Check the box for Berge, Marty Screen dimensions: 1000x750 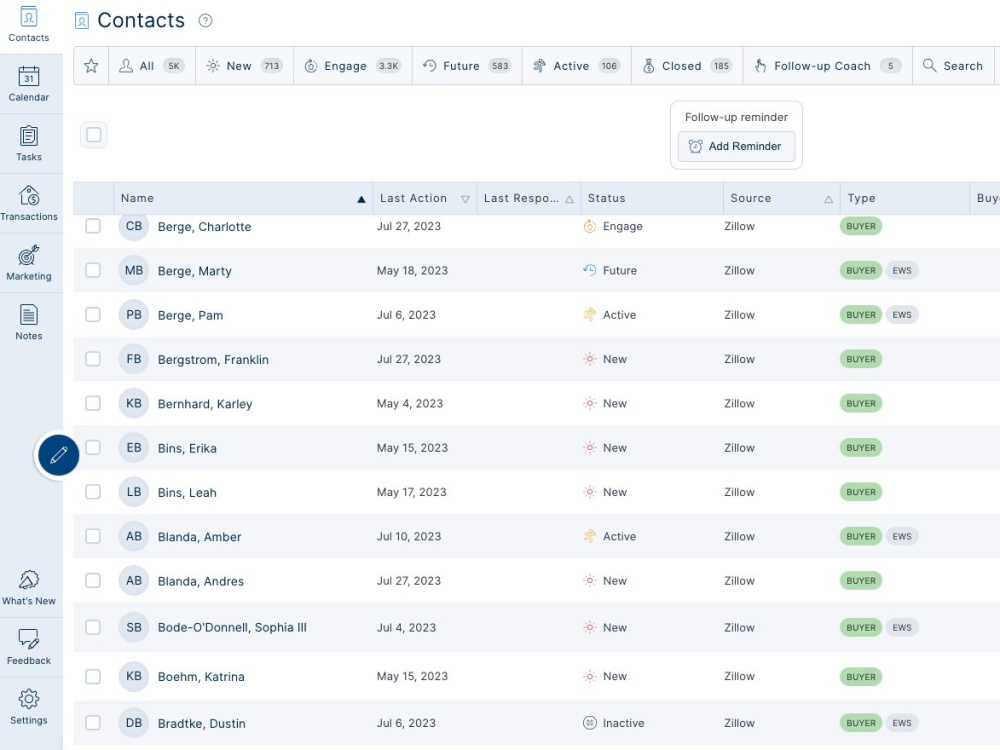point(93,270)
